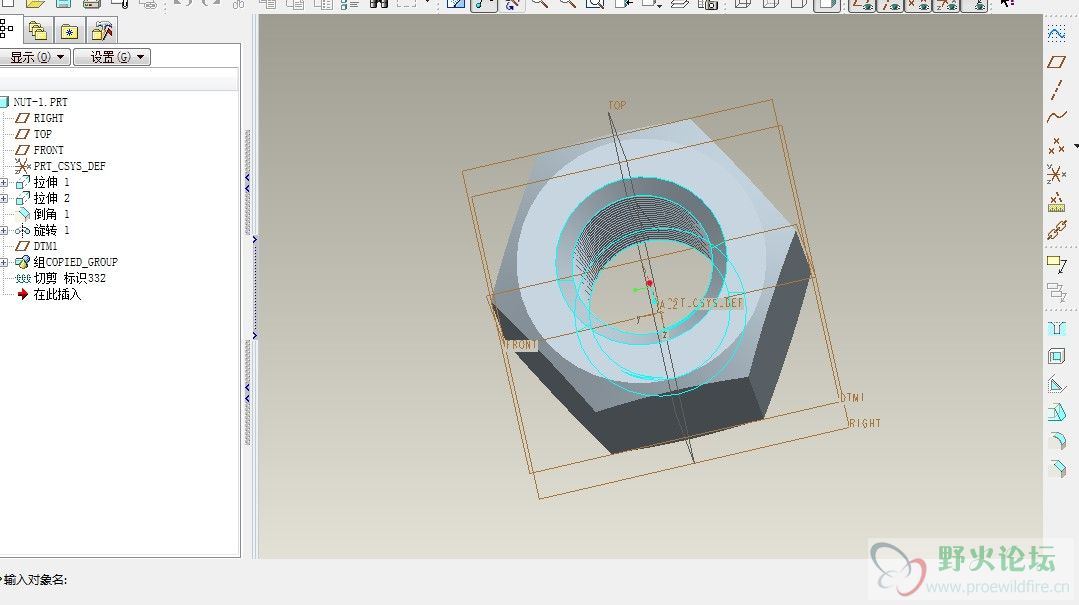This screenshot has height=605, width=1079.
Task: Click the RIGHT plane label in 3D view
Action: [x=865, y=423]
